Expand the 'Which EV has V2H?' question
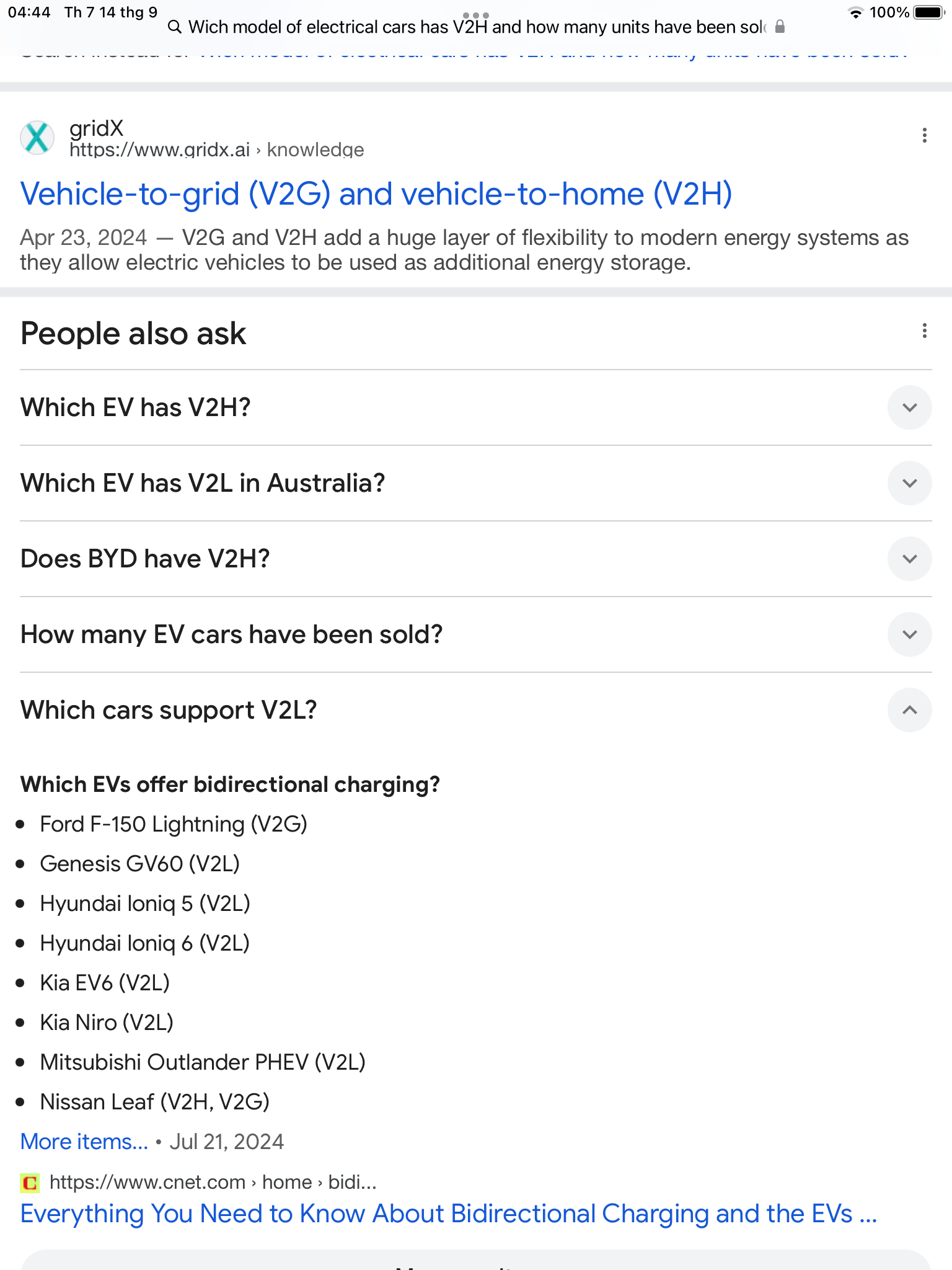This screenshot has height=1270, width=952. tap(909, 407)
